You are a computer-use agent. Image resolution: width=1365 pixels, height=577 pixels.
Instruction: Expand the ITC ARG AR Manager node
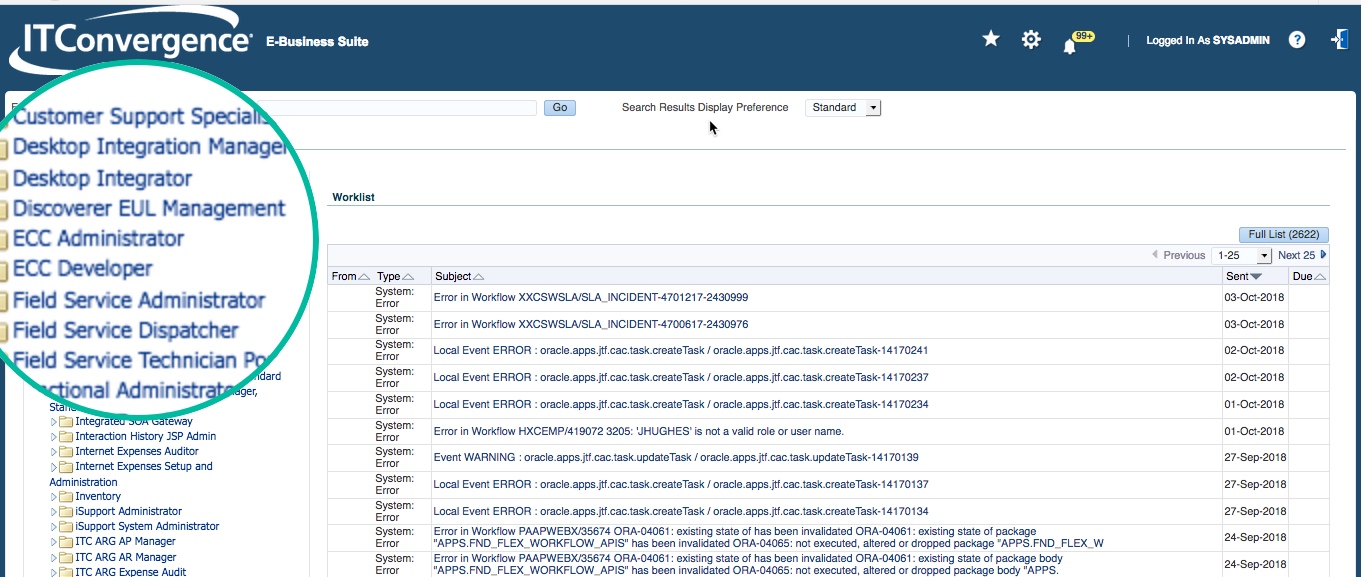[54, 558]
